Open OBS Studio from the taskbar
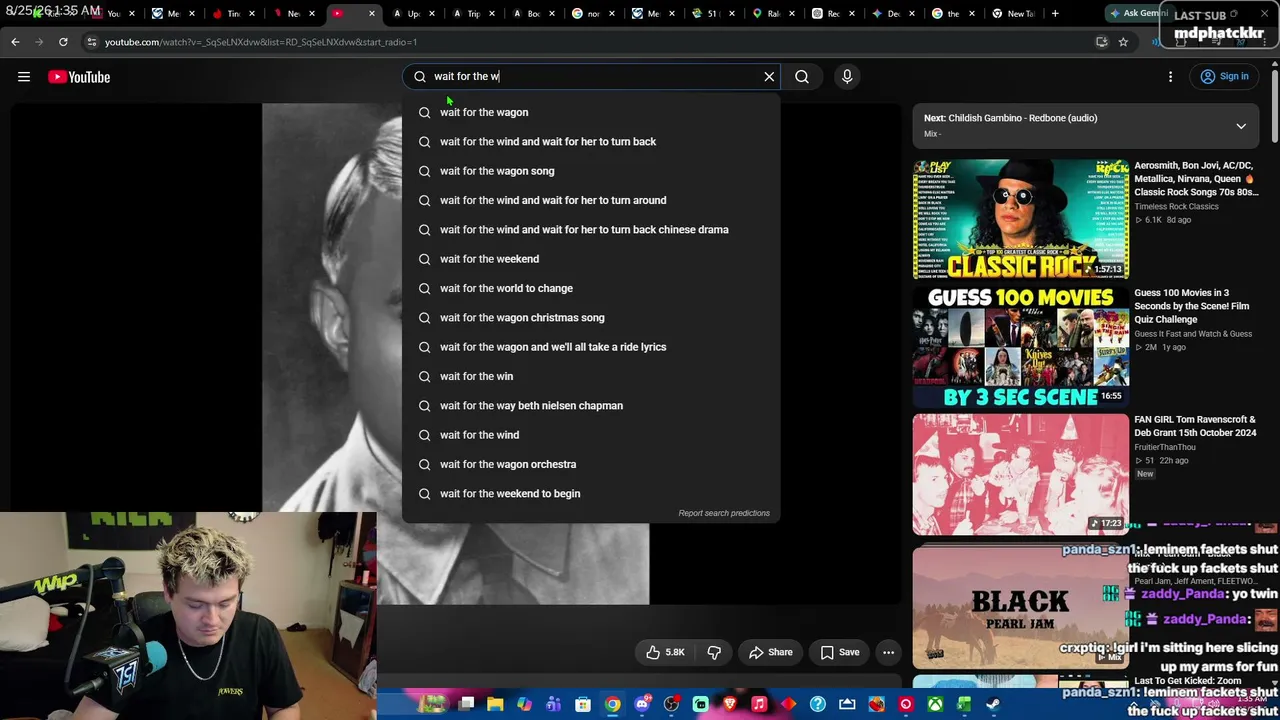1280x720 pixels. tap(671, 704)
